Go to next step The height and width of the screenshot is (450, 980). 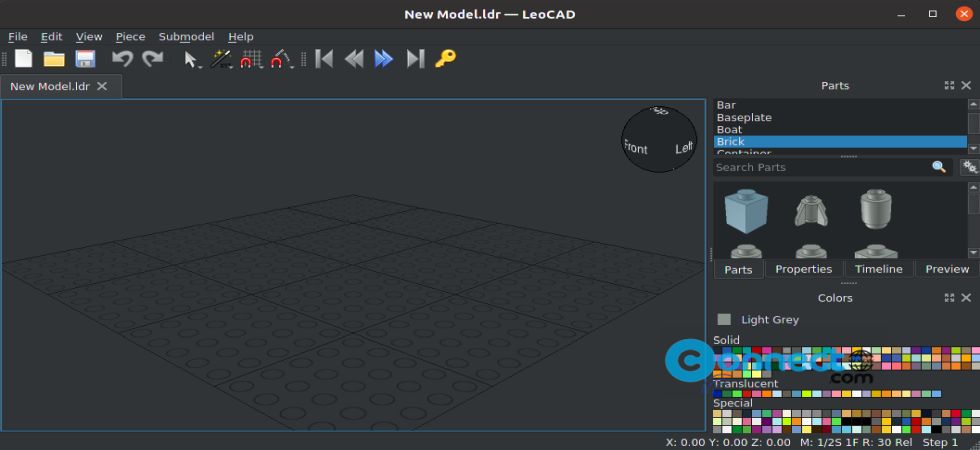(x=383, y=59)
